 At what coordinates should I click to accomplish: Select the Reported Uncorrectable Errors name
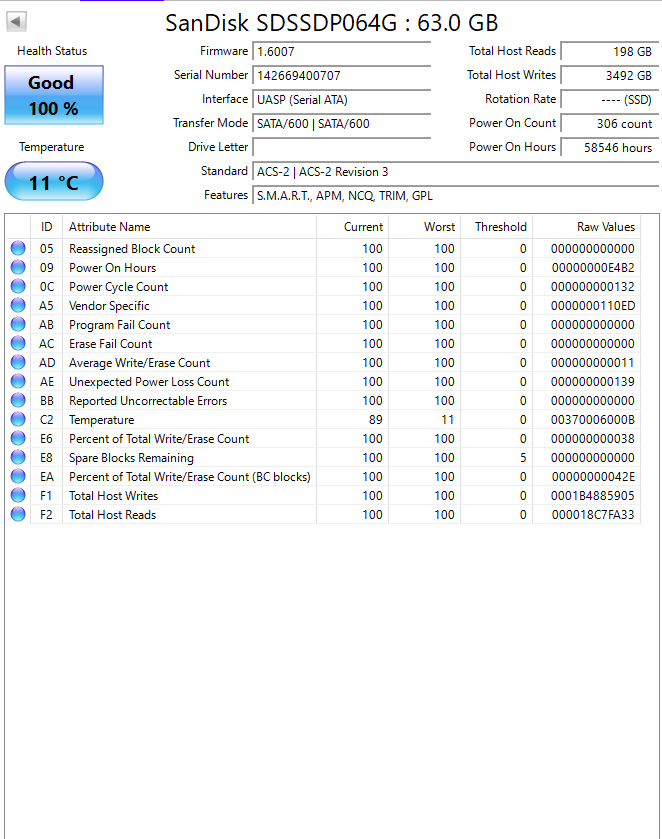(148, 401)
